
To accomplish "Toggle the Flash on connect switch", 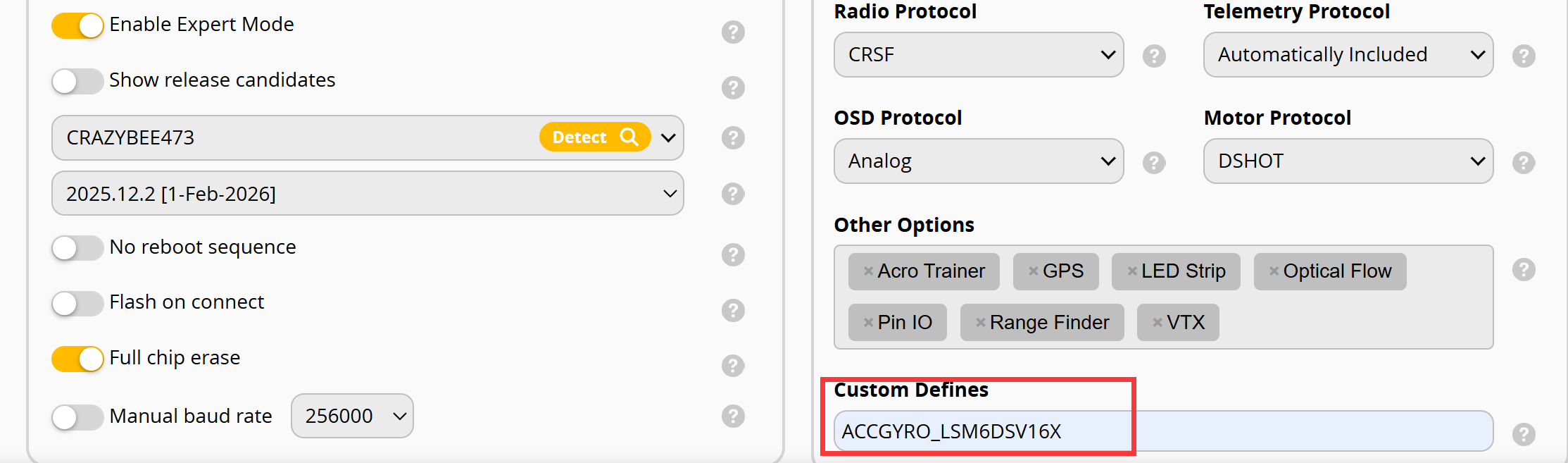I will pyautogui.click(x=77, y=304).
